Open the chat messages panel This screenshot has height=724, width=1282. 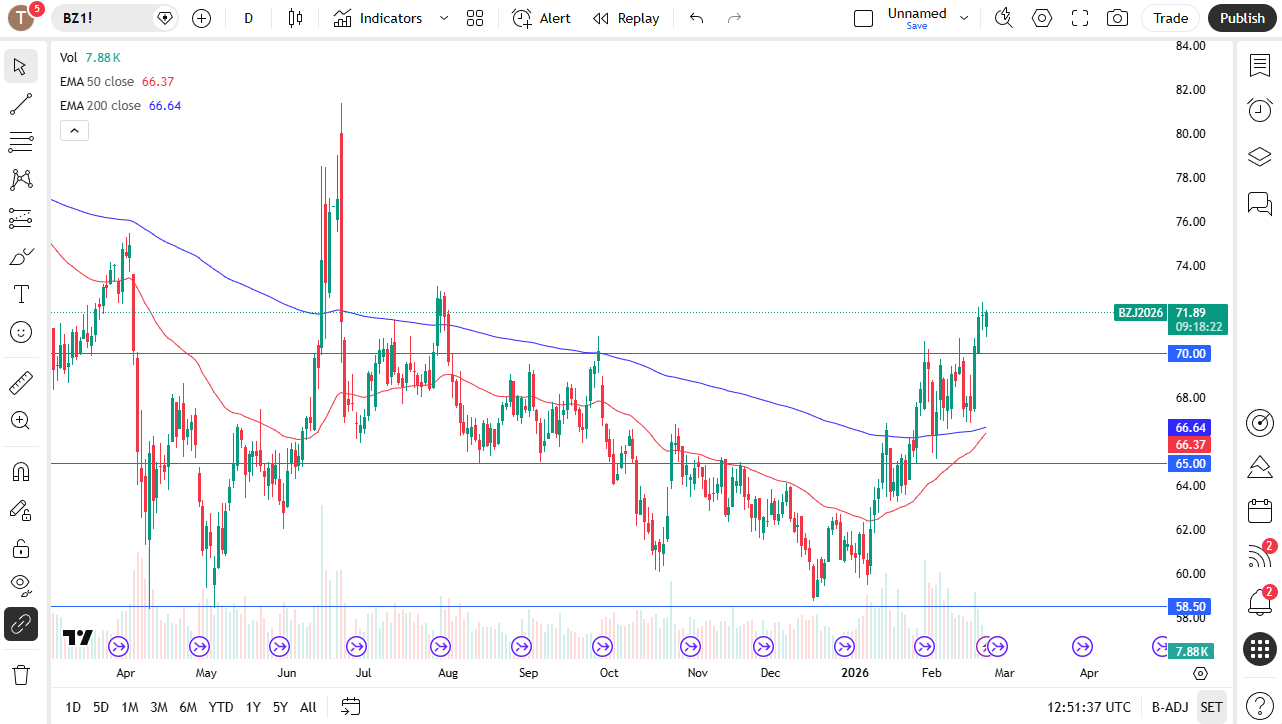point(1259,204)
